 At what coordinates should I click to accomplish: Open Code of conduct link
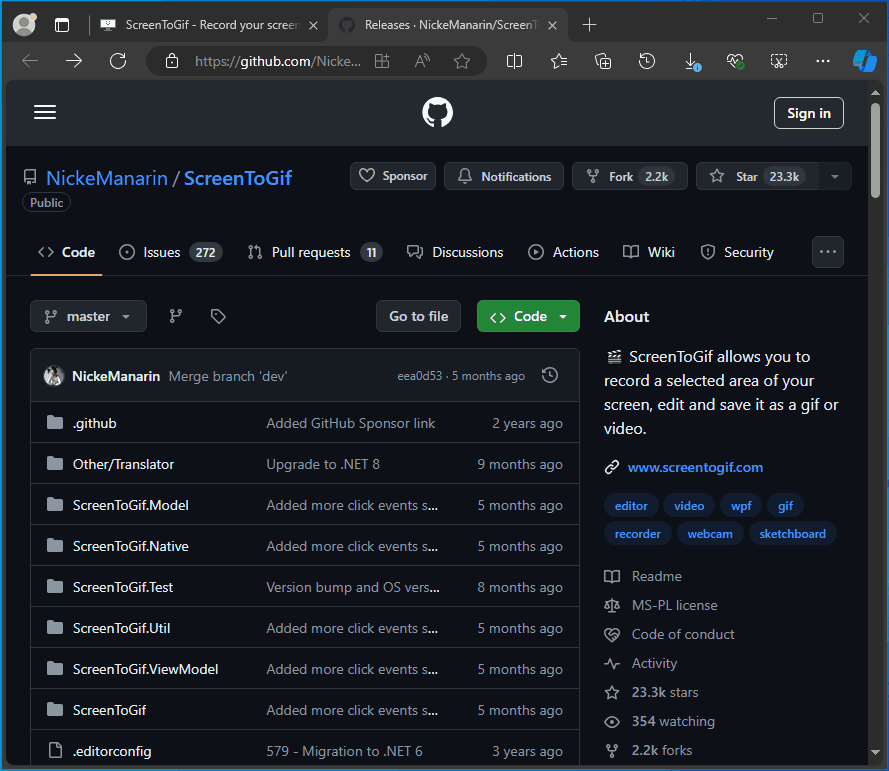(683, 634)
